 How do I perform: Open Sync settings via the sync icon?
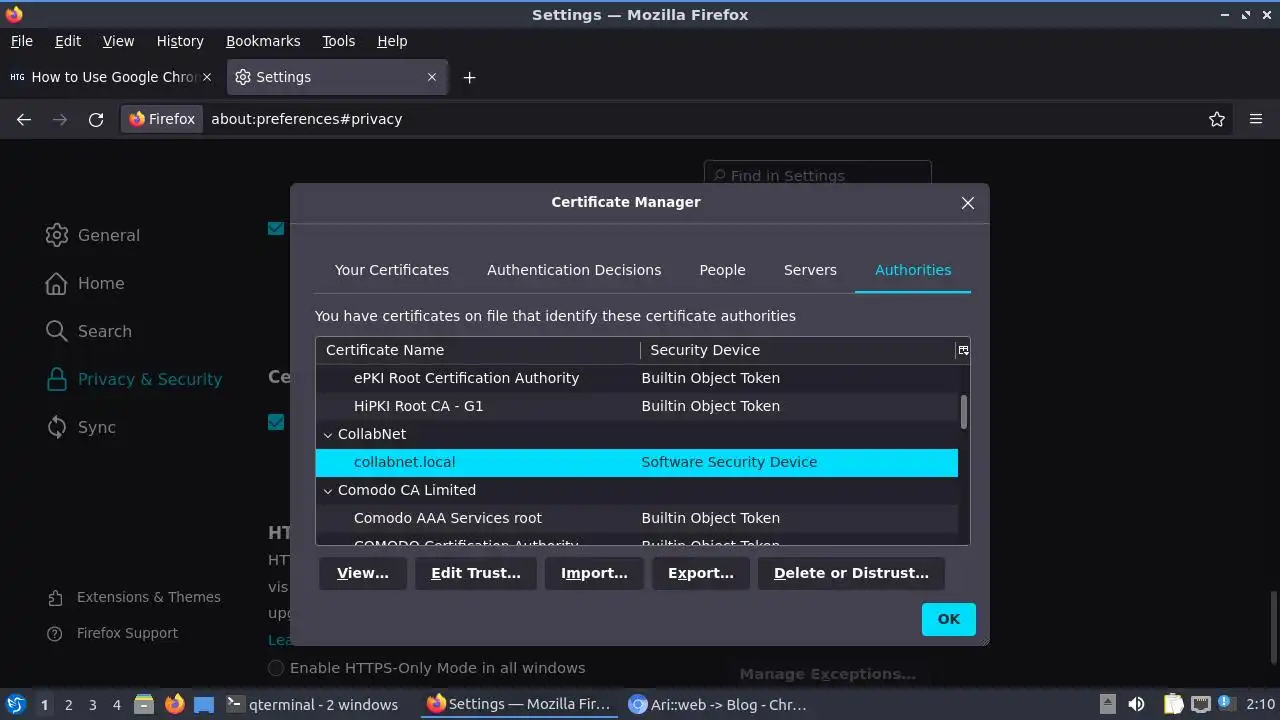tap(57, 427)
